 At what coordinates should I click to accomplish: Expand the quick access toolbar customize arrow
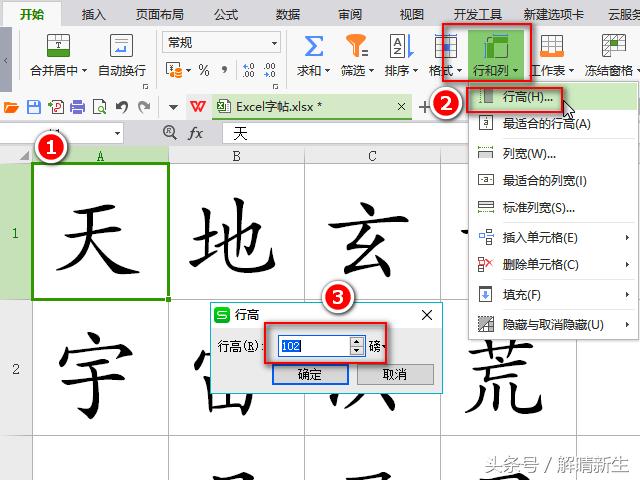173,107
